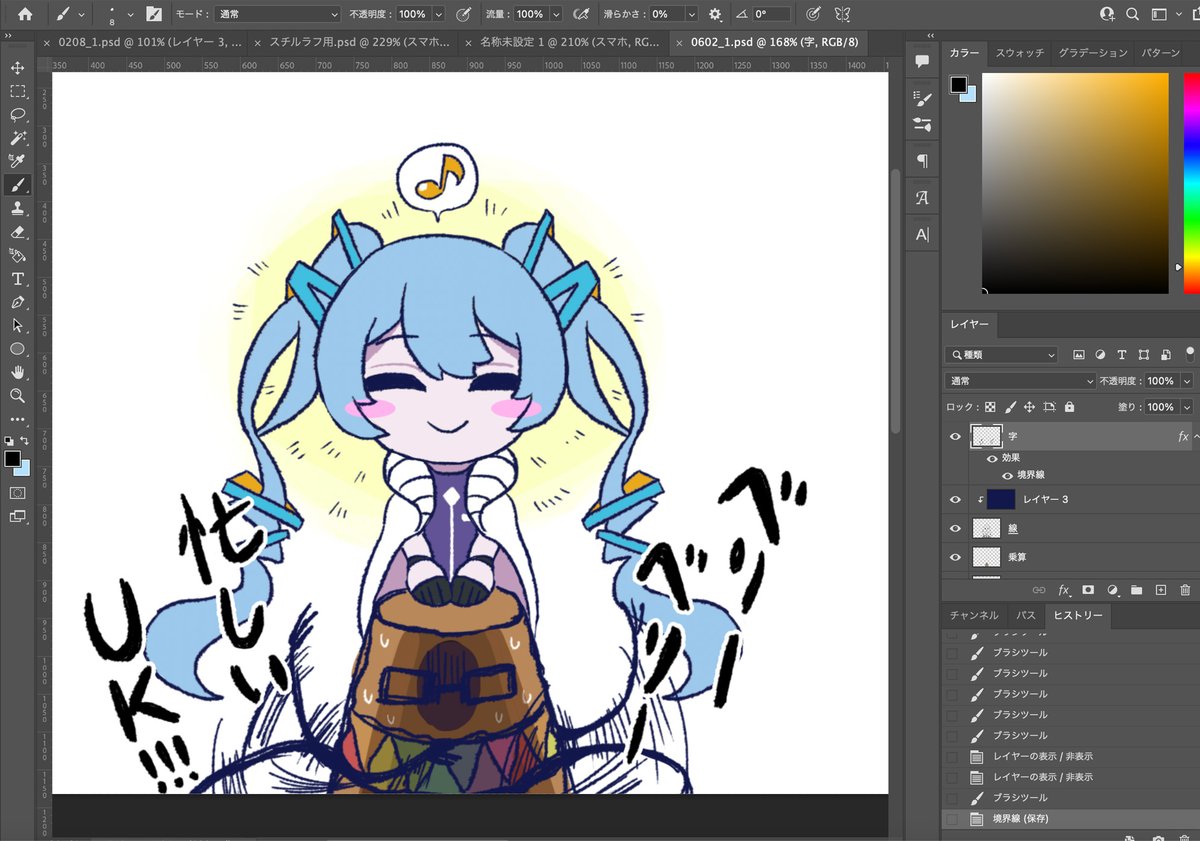The width and height of the screenshot is (1200, 841).
Task: Toggle the layer filter on/off switch
Action: (x=1190, y=353)
